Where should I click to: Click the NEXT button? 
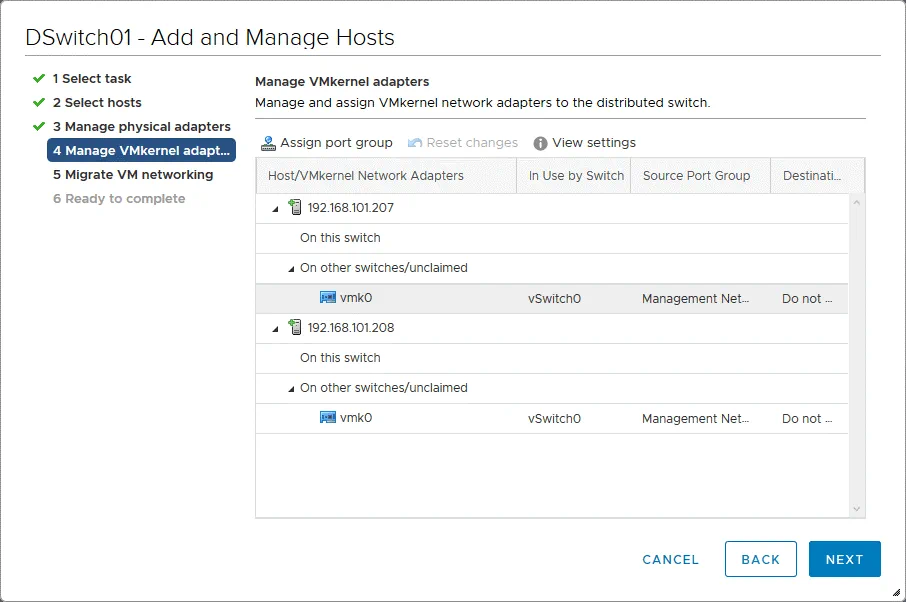click(x=844, y=560)
